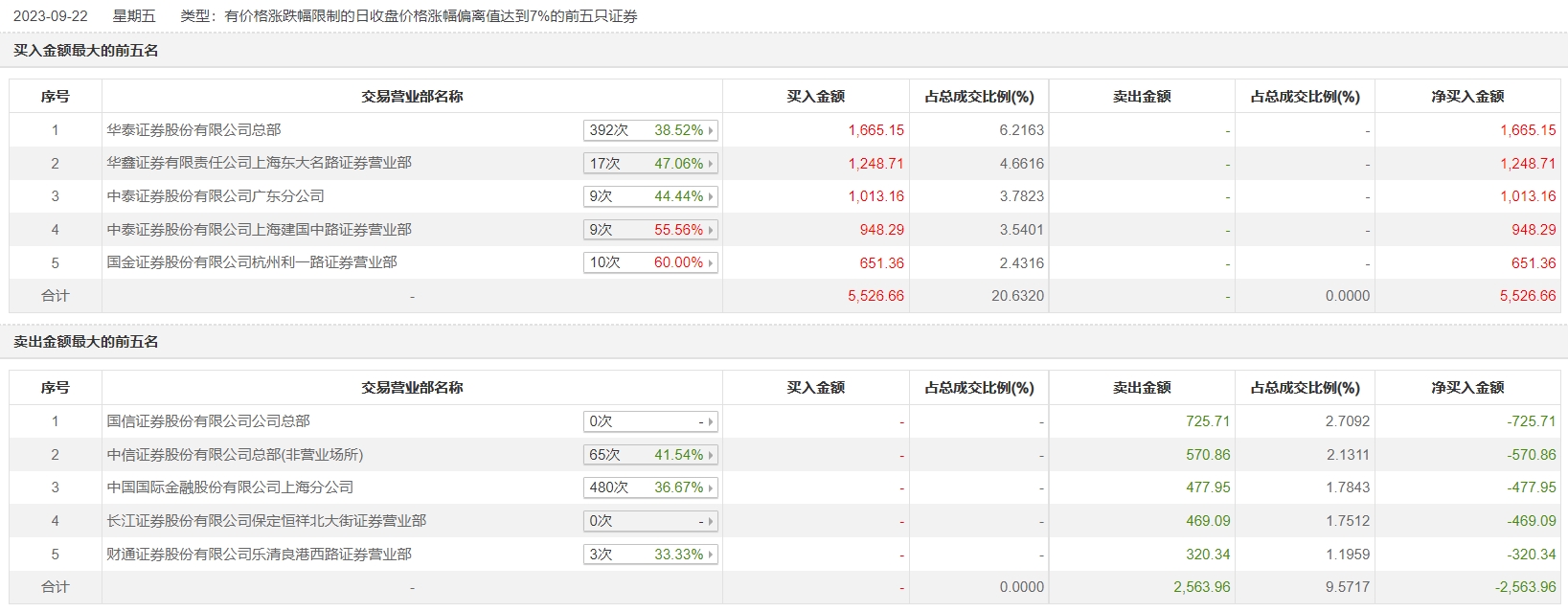Open 华鑫证券上海东大名路证券营业部 link
This screenshot has width=1568, height=612.
pyautogui.click(x=259, y=163)
